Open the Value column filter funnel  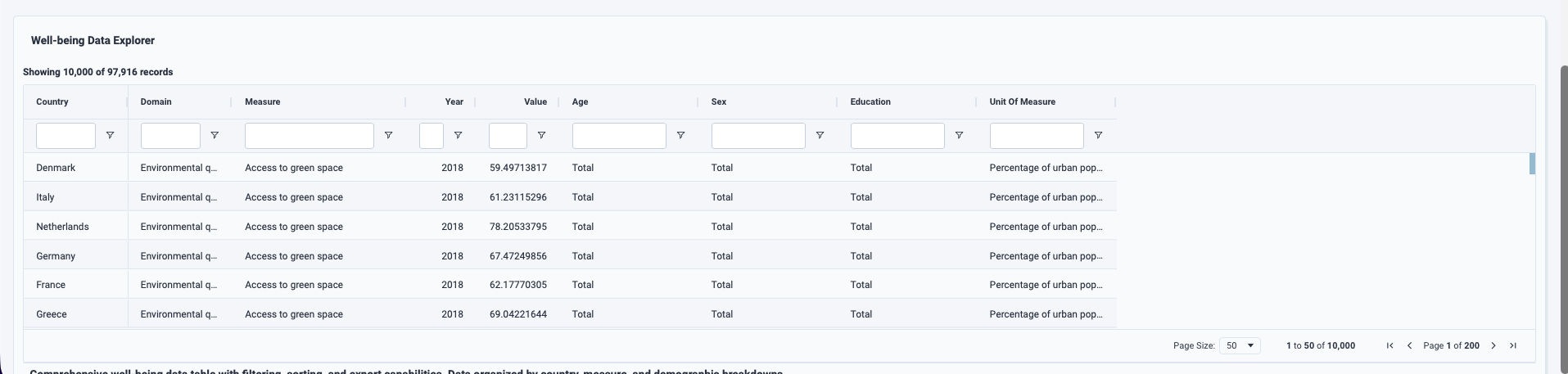click(x=541, y=136)
